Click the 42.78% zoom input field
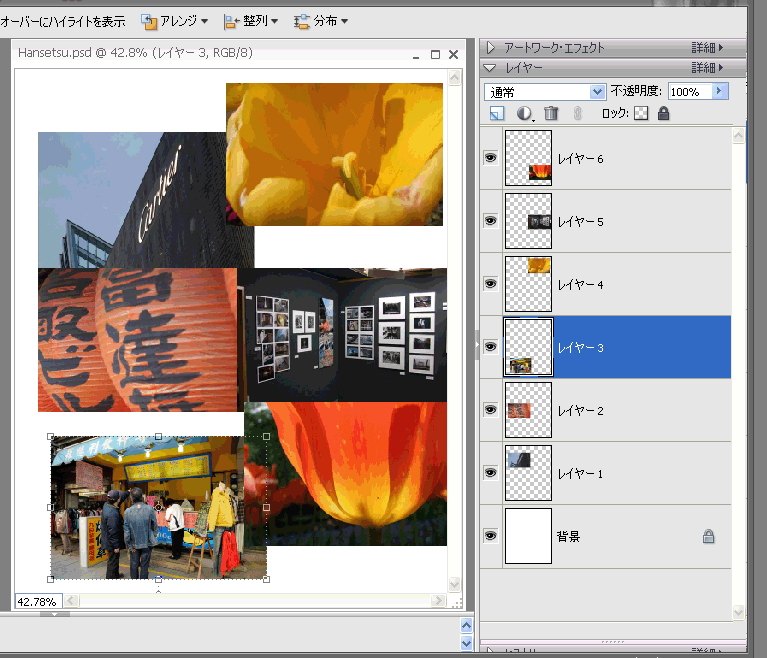This screenshot has height=658, width=767. pyautogui.click(x=38, y=601)
